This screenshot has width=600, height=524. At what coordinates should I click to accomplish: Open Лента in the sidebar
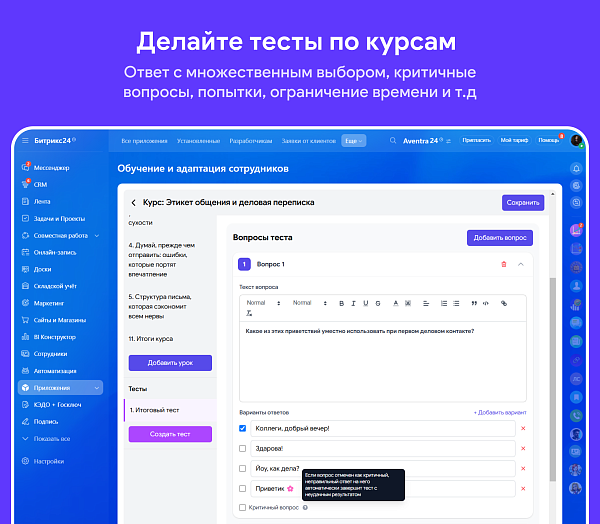coord(42,201)
